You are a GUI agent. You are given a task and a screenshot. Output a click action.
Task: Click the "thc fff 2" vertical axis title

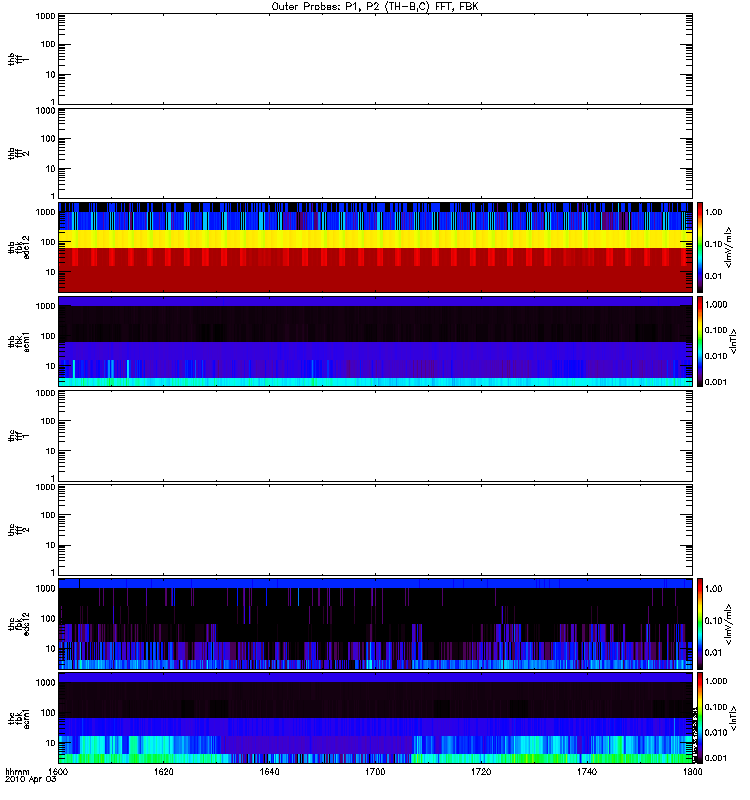(18, 530)
